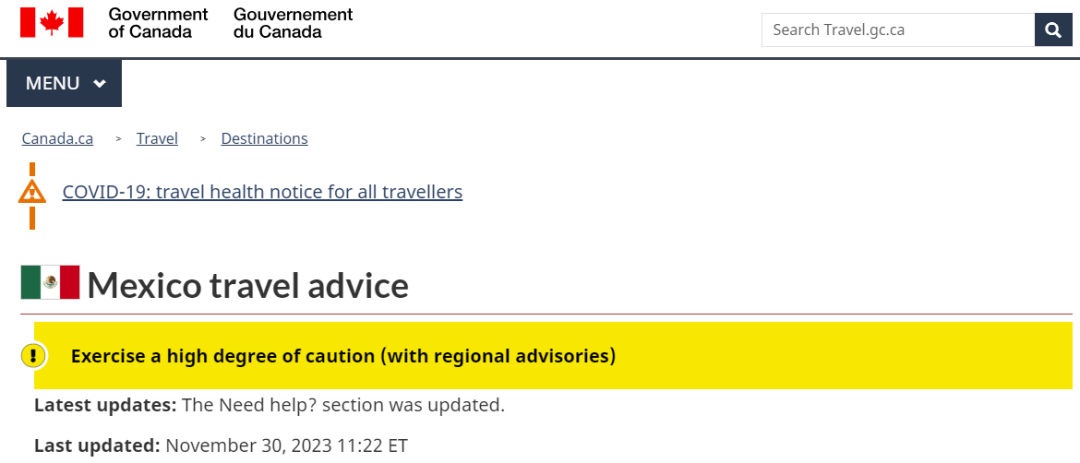
Task: Go to the Canada.ca breadcrumb link
Action: point(57,138)
